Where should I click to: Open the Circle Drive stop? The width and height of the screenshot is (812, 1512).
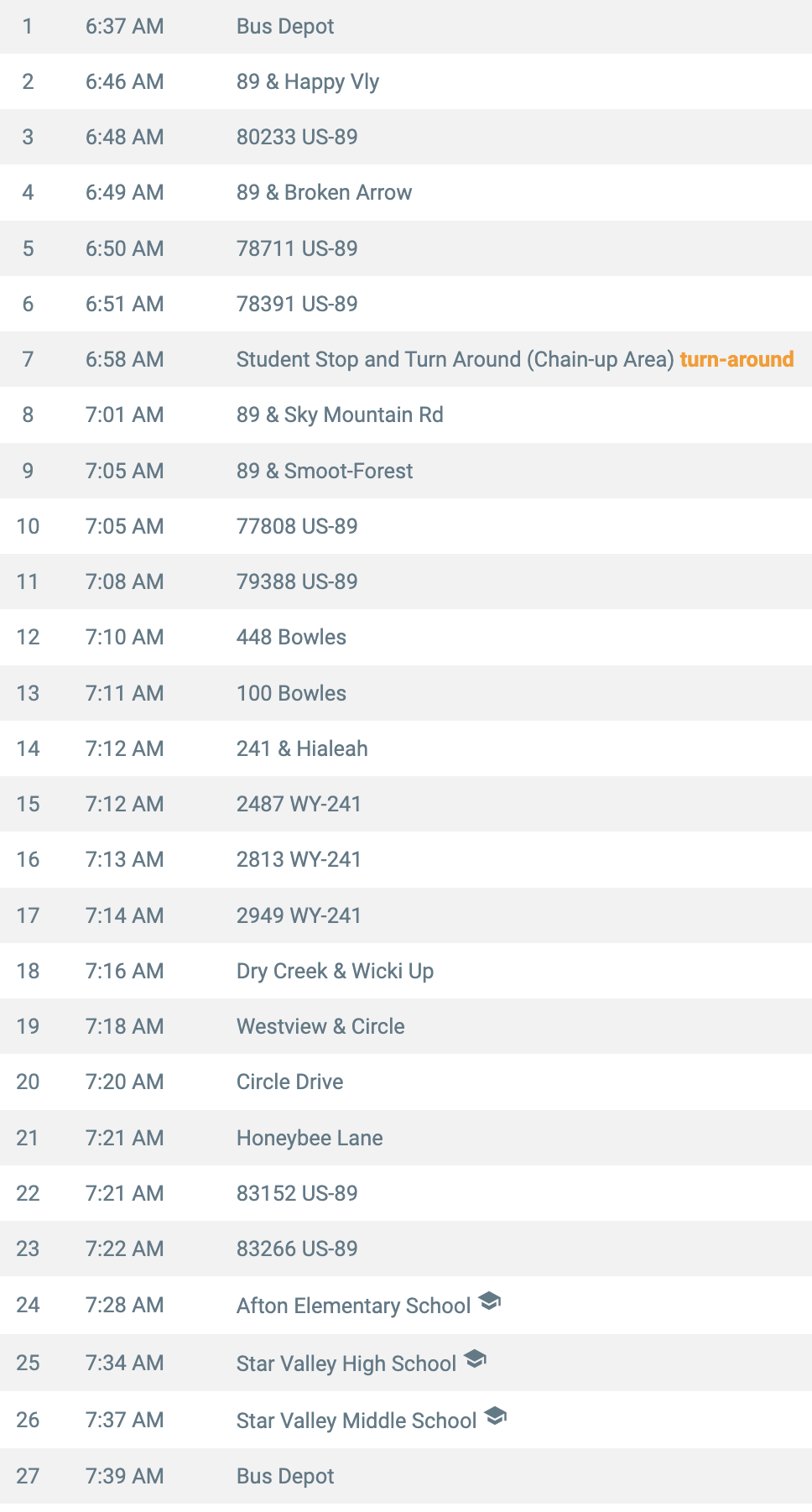tap(406, 1082)
